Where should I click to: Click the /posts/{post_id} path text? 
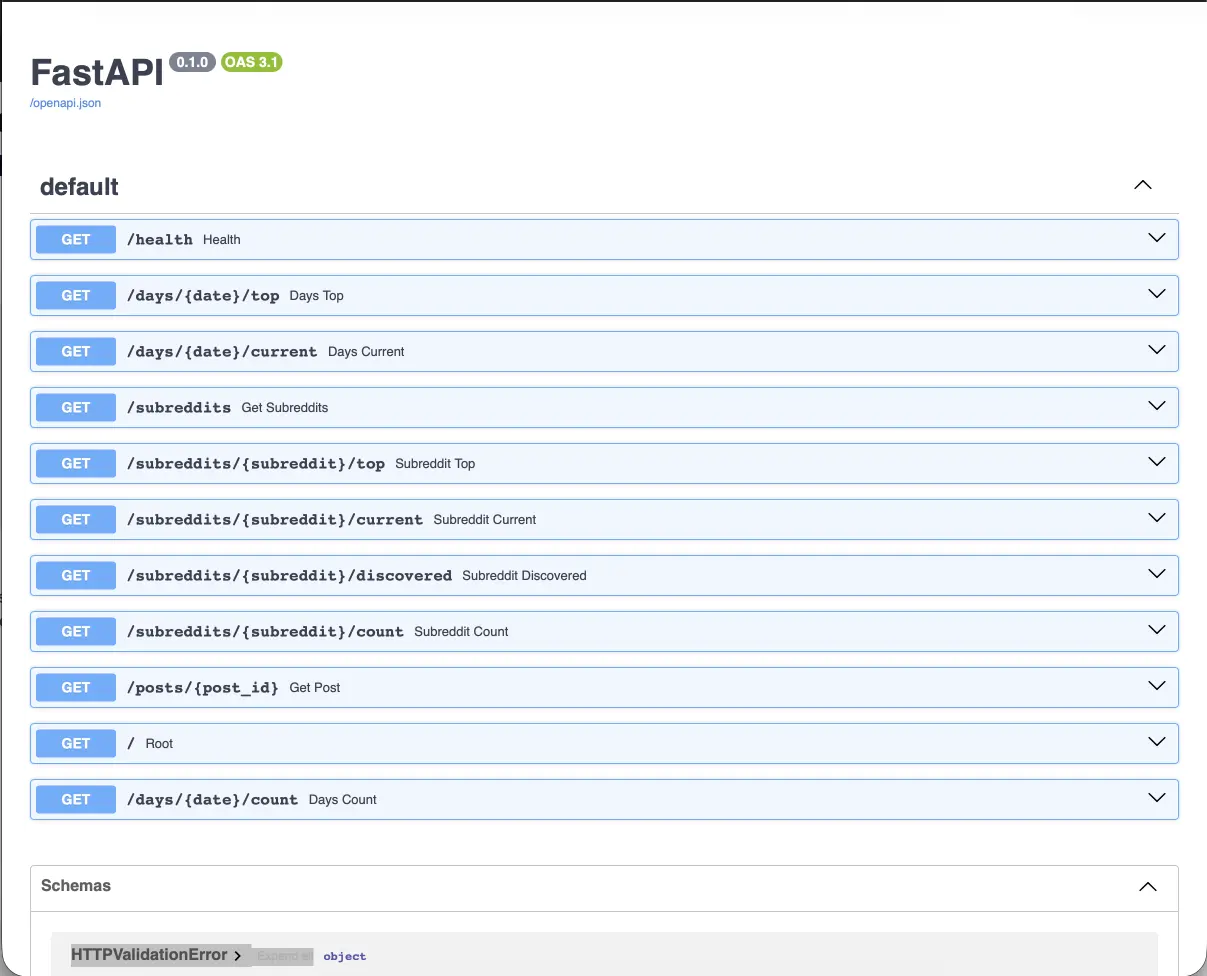pyautogui.click(x=203, y=687)
